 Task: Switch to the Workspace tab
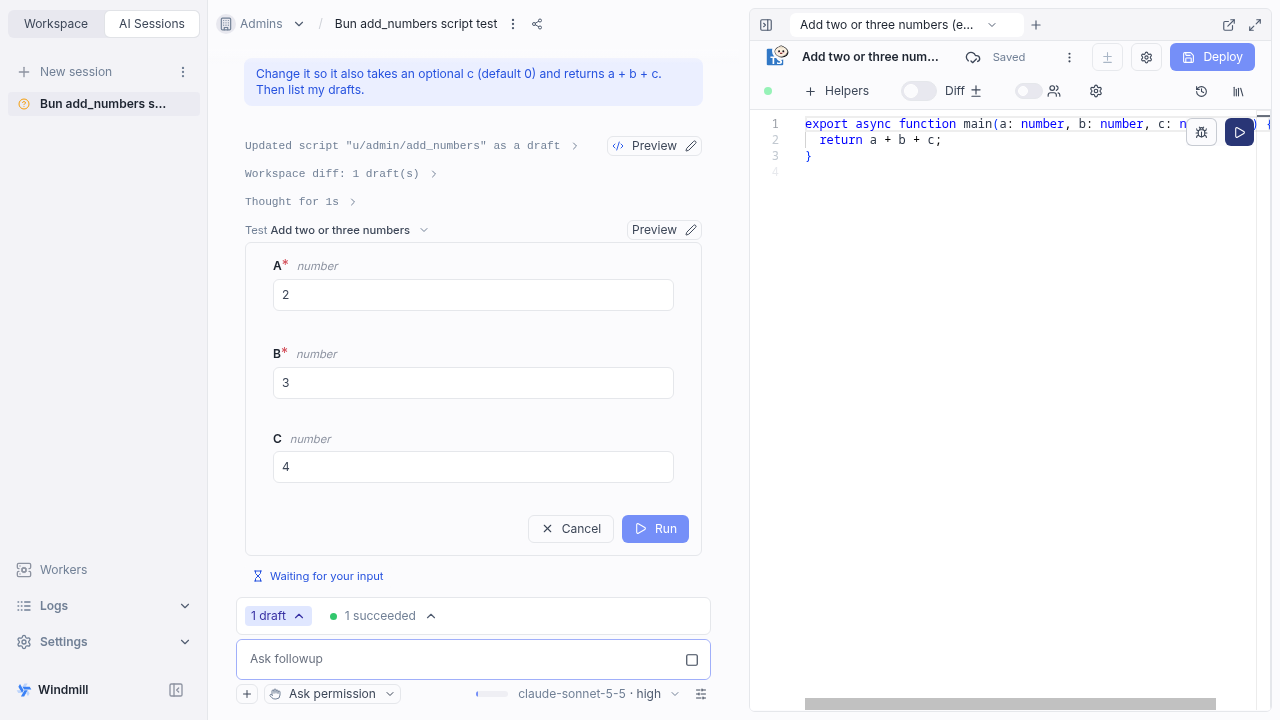pyautogui.click(x=56, y=24)
